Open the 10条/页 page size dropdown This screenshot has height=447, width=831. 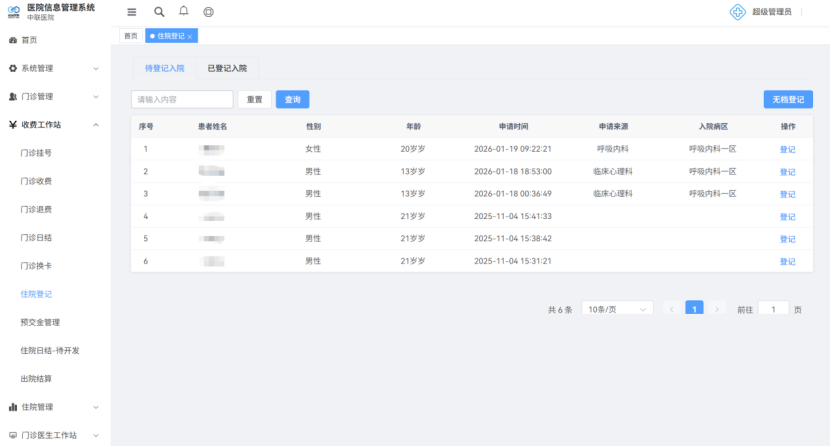pyautogui.click(x=617, y=309)
